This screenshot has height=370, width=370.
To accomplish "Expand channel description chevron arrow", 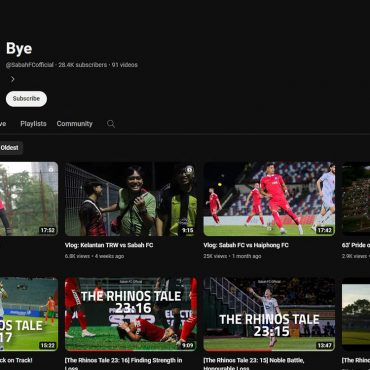I will 13,79.
